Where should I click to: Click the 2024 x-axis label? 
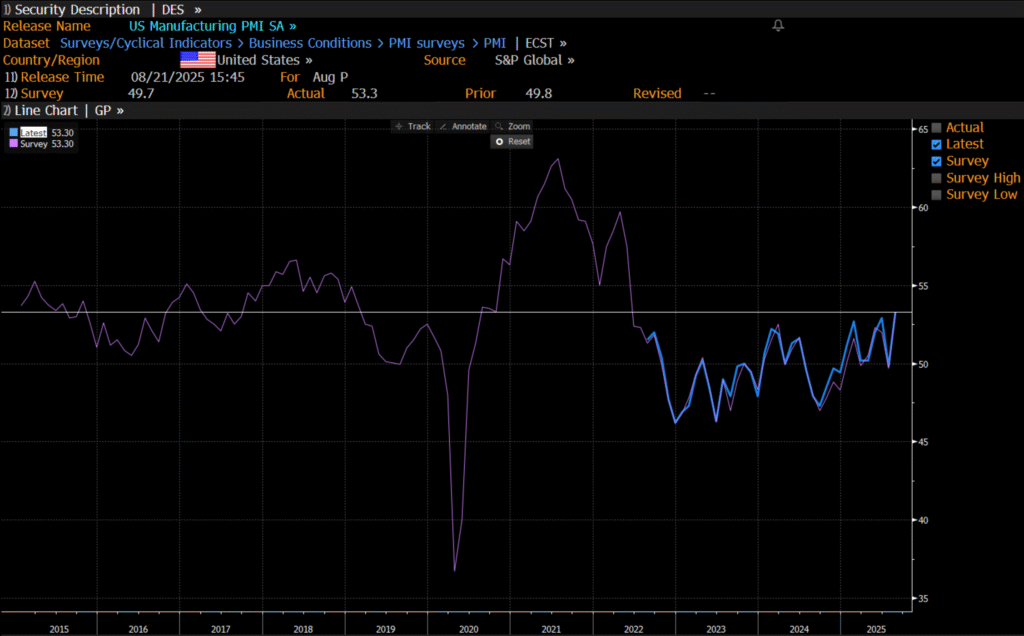tap(799, 629)
